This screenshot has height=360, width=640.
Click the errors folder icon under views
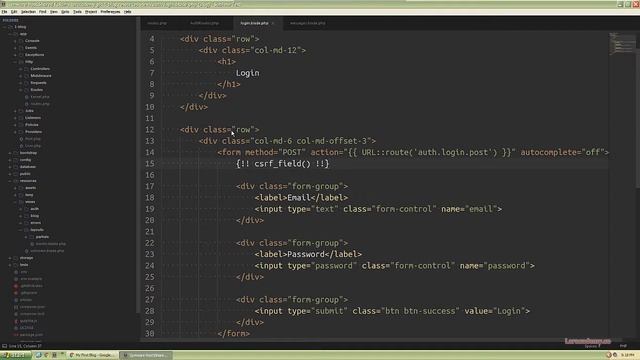(26, 223)
